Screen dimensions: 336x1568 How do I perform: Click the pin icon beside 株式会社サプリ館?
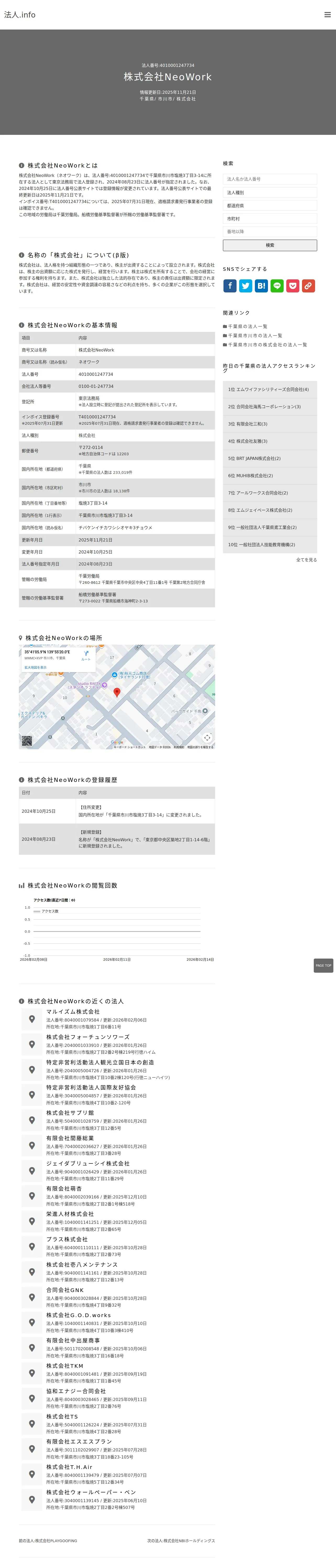point(32,1120)
